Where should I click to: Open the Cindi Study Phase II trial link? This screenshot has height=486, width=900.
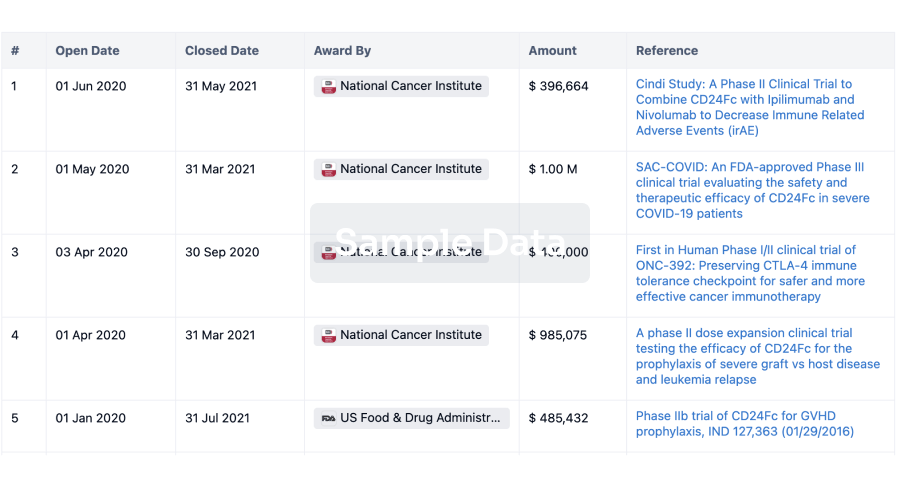[750, 107]
